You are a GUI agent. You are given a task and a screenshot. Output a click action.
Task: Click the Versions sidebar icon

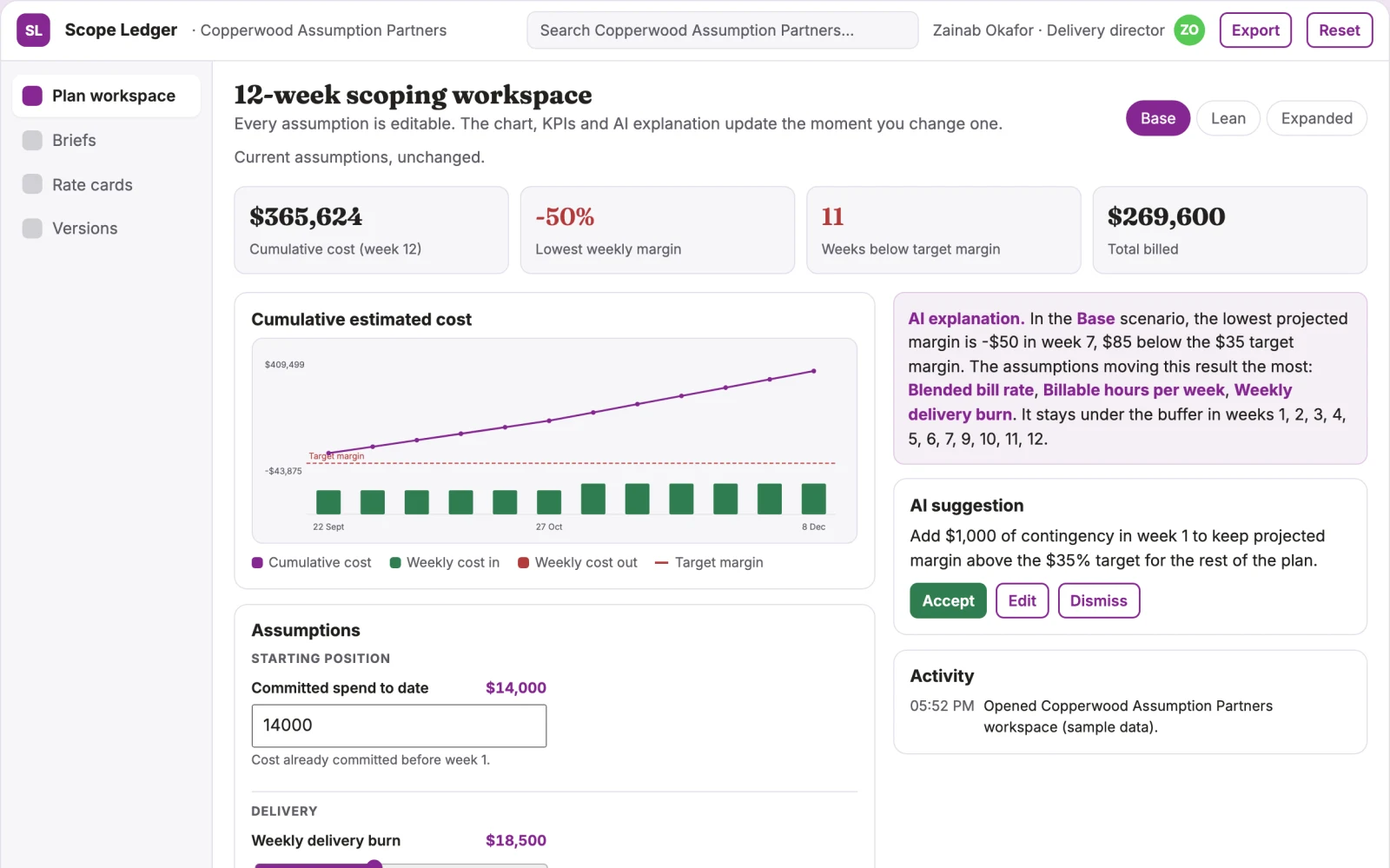32,229
